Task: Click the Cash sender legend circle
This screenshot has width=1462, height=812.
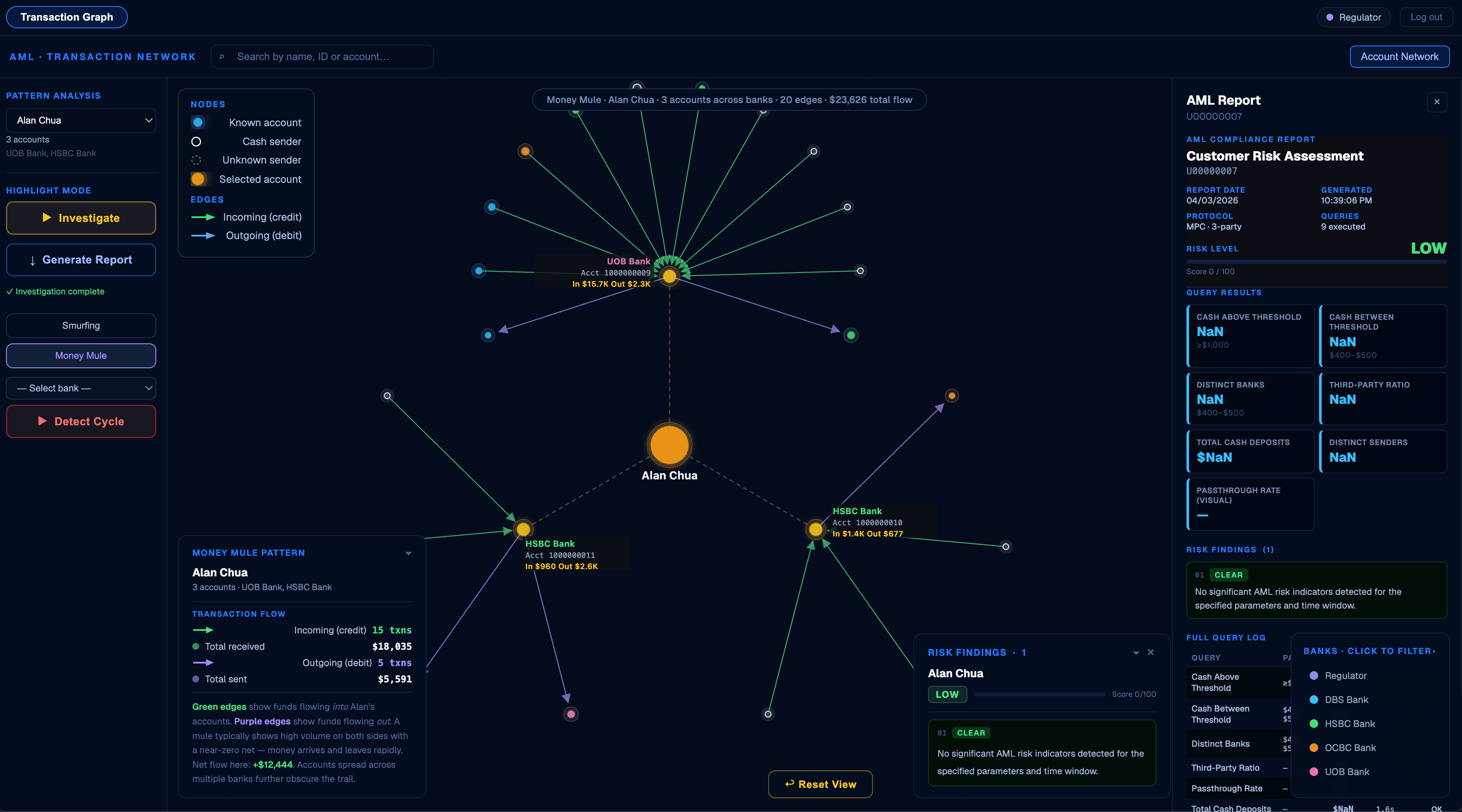Action: 196,142
